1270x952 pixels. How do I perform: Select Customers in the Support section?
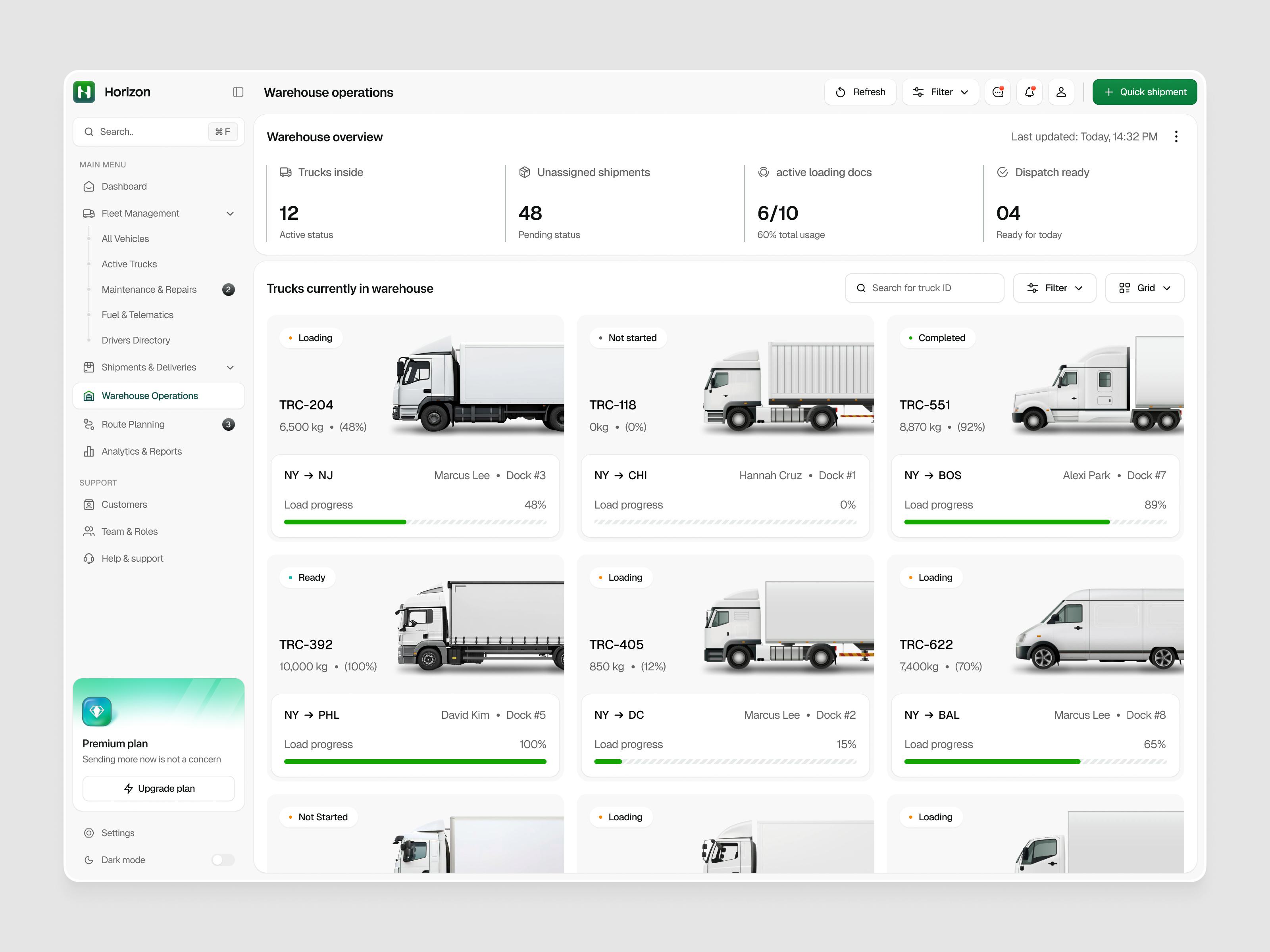click(x=124, y=505)
